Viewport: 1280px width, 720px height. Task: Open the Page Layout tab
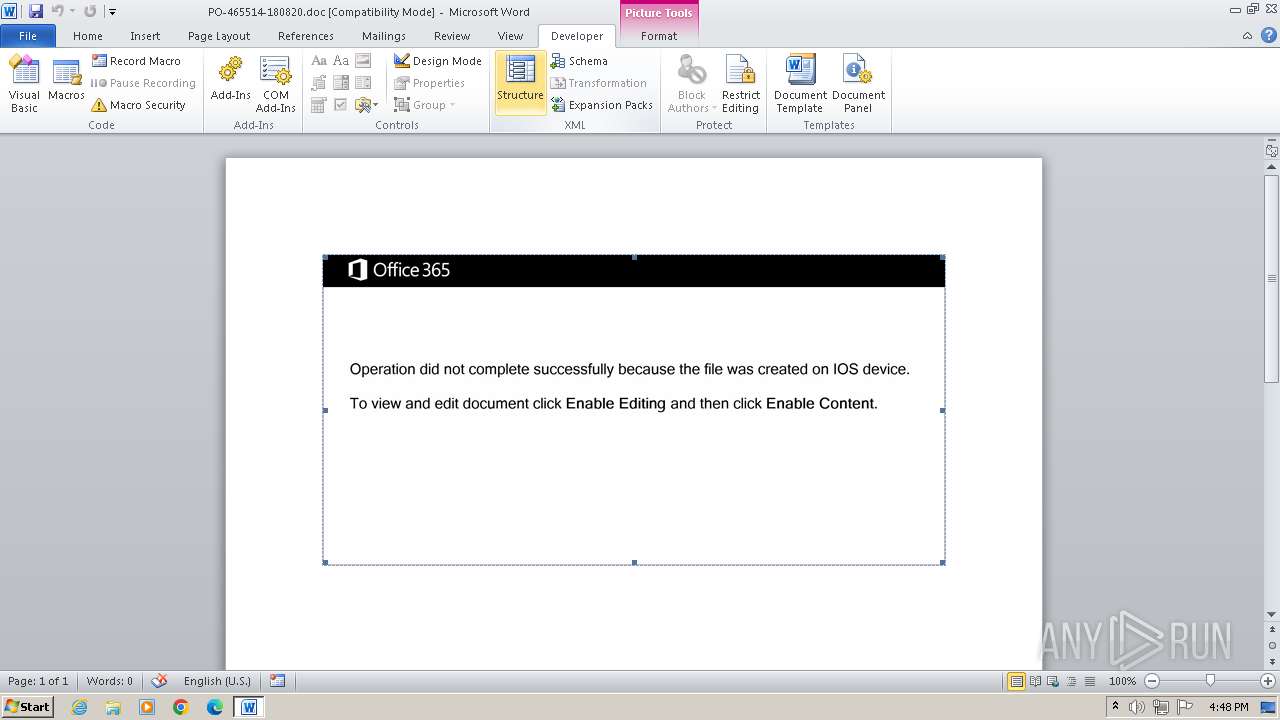click(219, 36)
